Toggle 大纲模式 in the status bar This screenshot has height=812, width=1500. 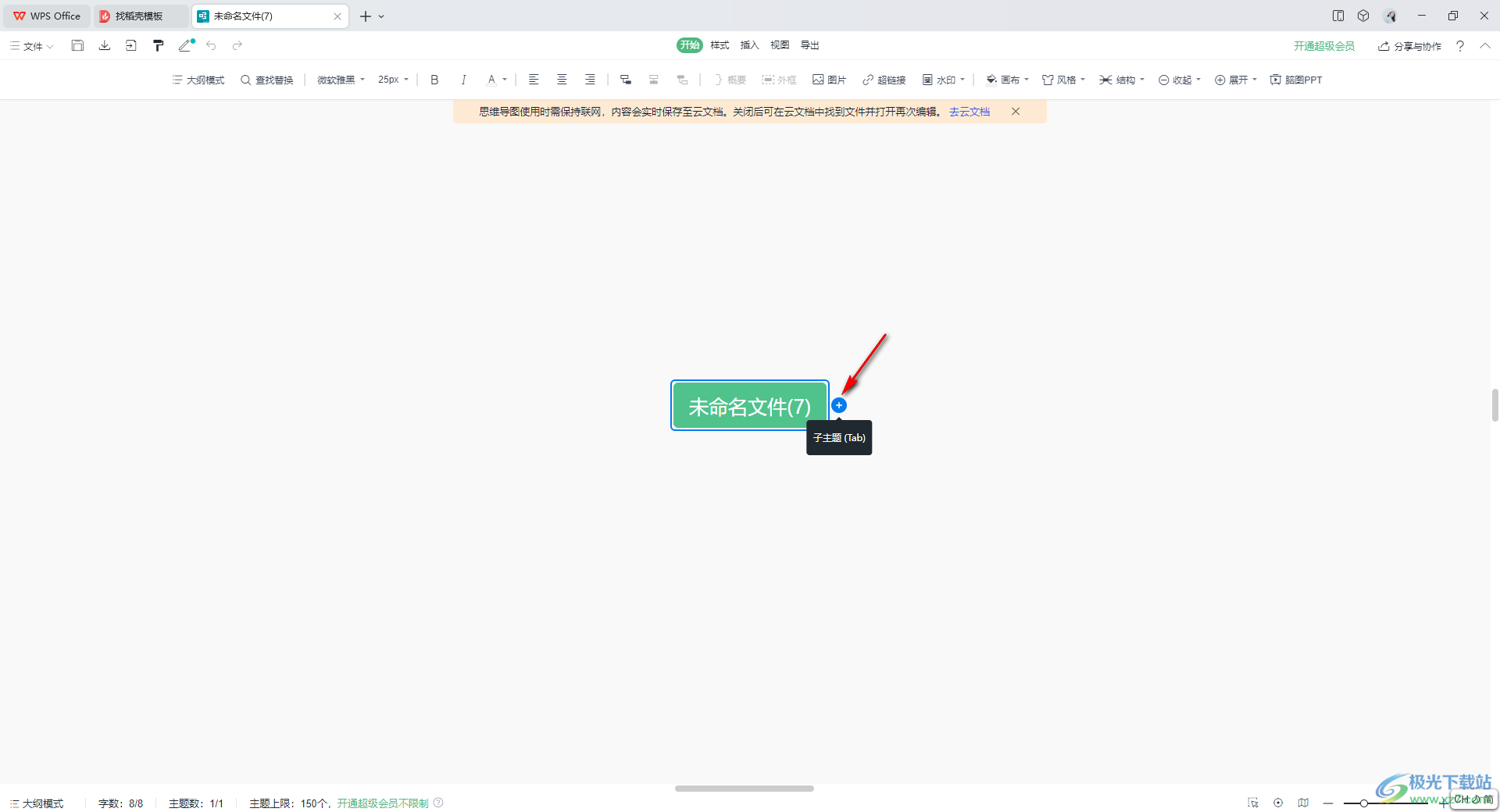37,803
